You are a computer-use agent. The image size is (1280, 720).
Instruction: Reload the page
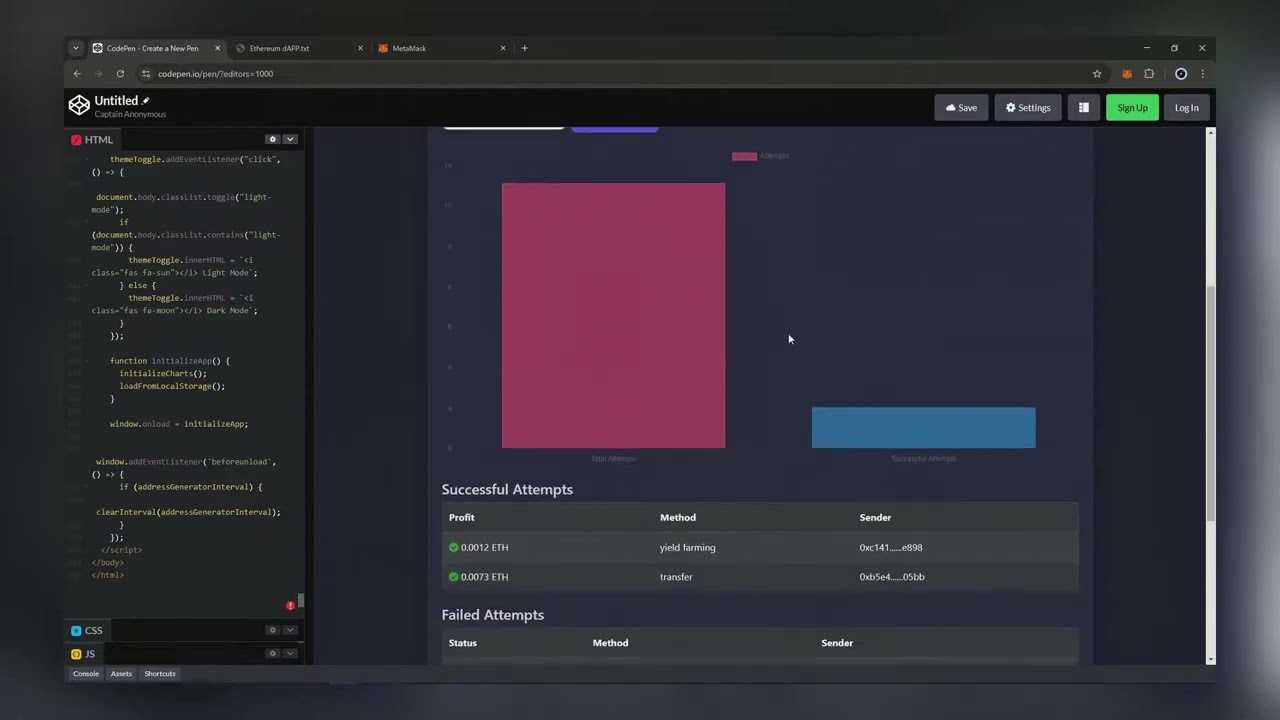pos(120,74)
